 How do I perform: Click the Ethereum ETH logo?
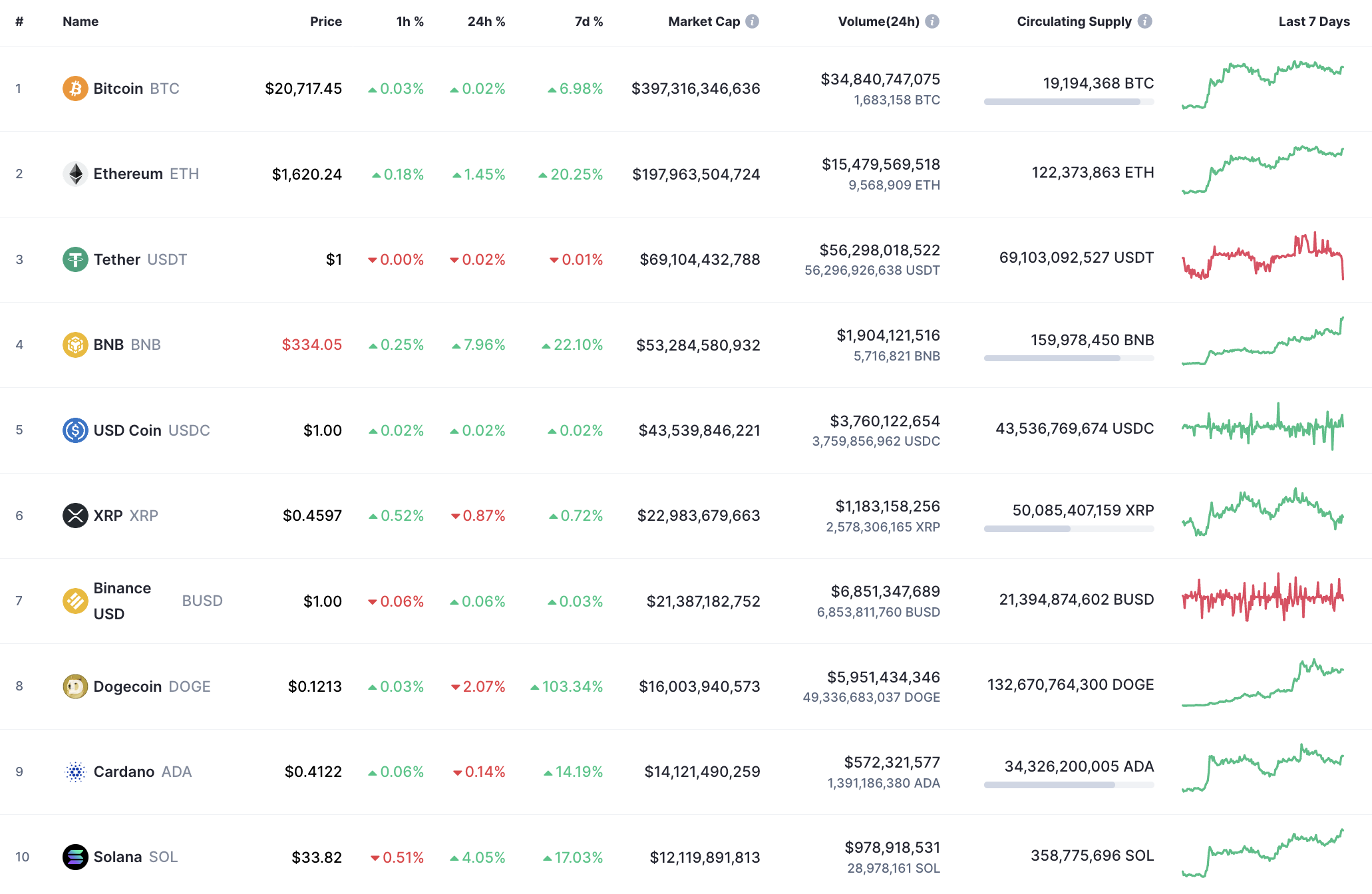click(x=75, y=174)
